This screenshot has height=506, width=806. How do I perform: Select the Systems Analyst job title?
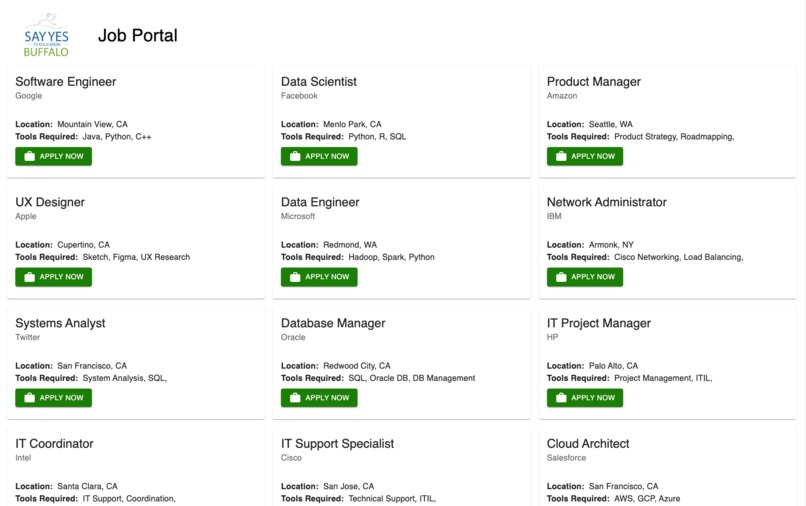(x=60, y=323)
